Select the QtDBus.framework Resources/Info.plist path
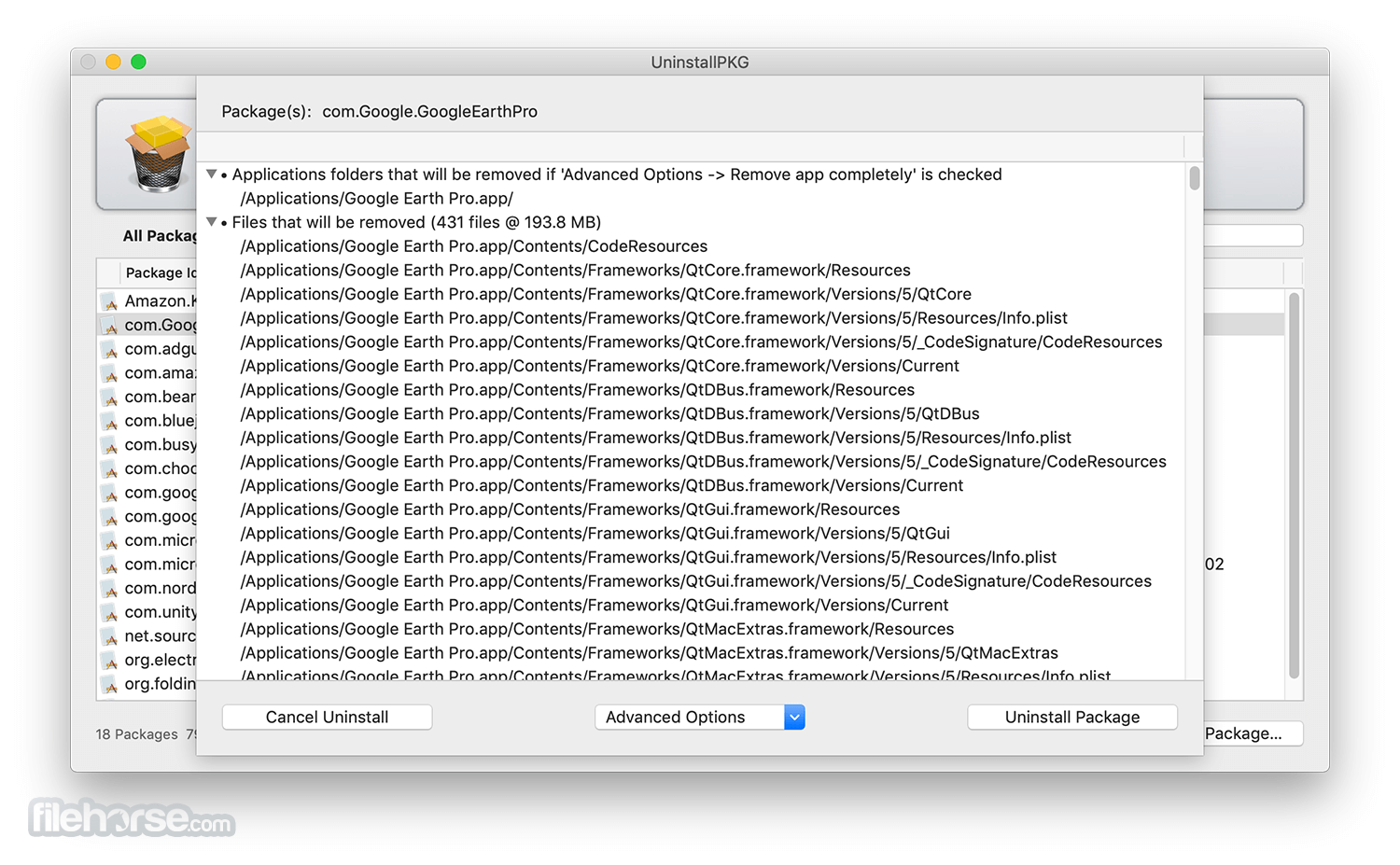The width and height of the screenshot is (1400, 865). pos(655,438)
